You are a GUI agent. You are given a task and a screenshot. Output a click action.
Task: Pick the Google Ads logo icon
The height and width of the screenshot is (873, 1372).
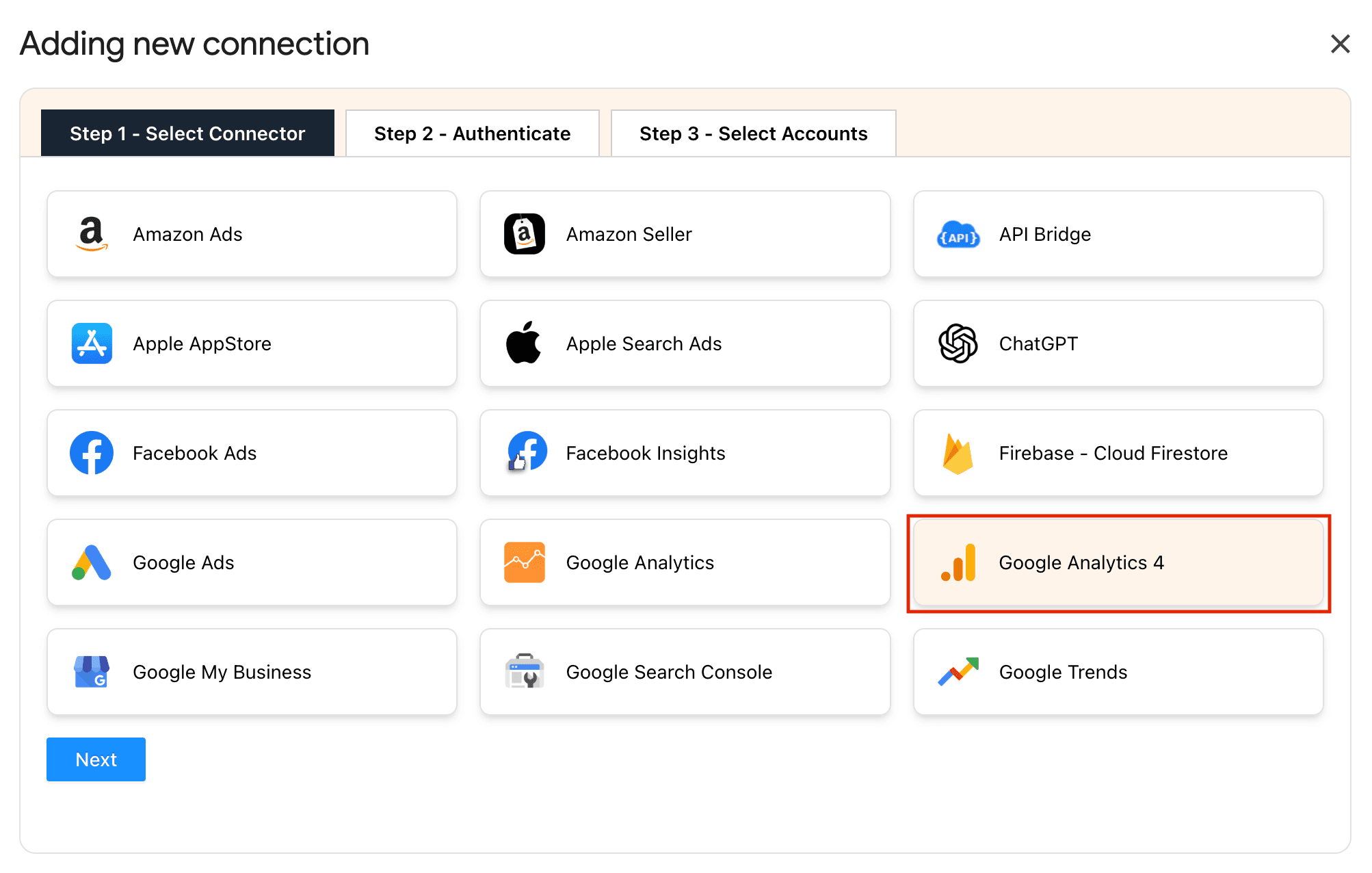(91, 562)
